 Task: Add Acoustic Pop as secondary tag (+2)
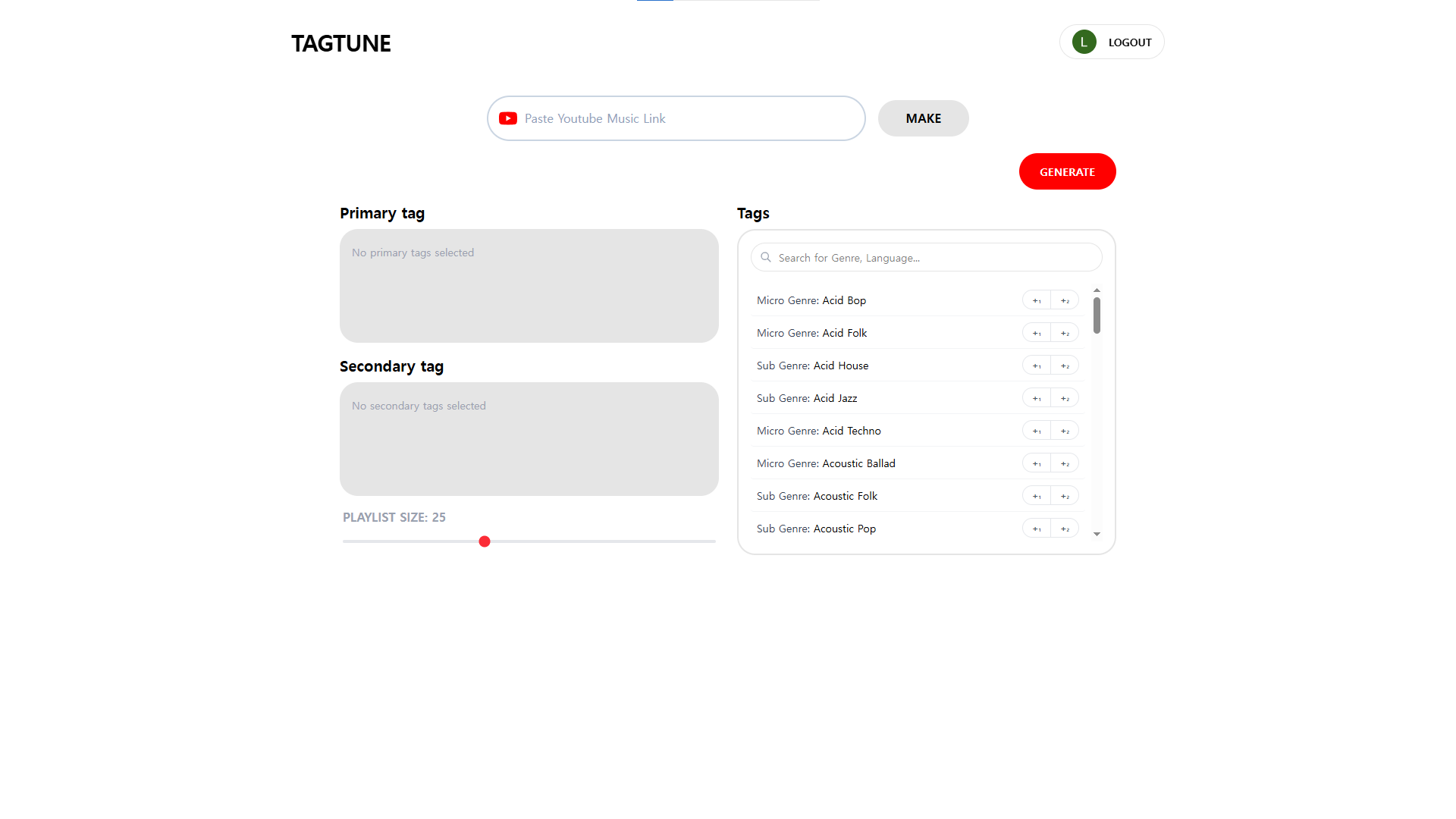click(x=1065, y=529)
